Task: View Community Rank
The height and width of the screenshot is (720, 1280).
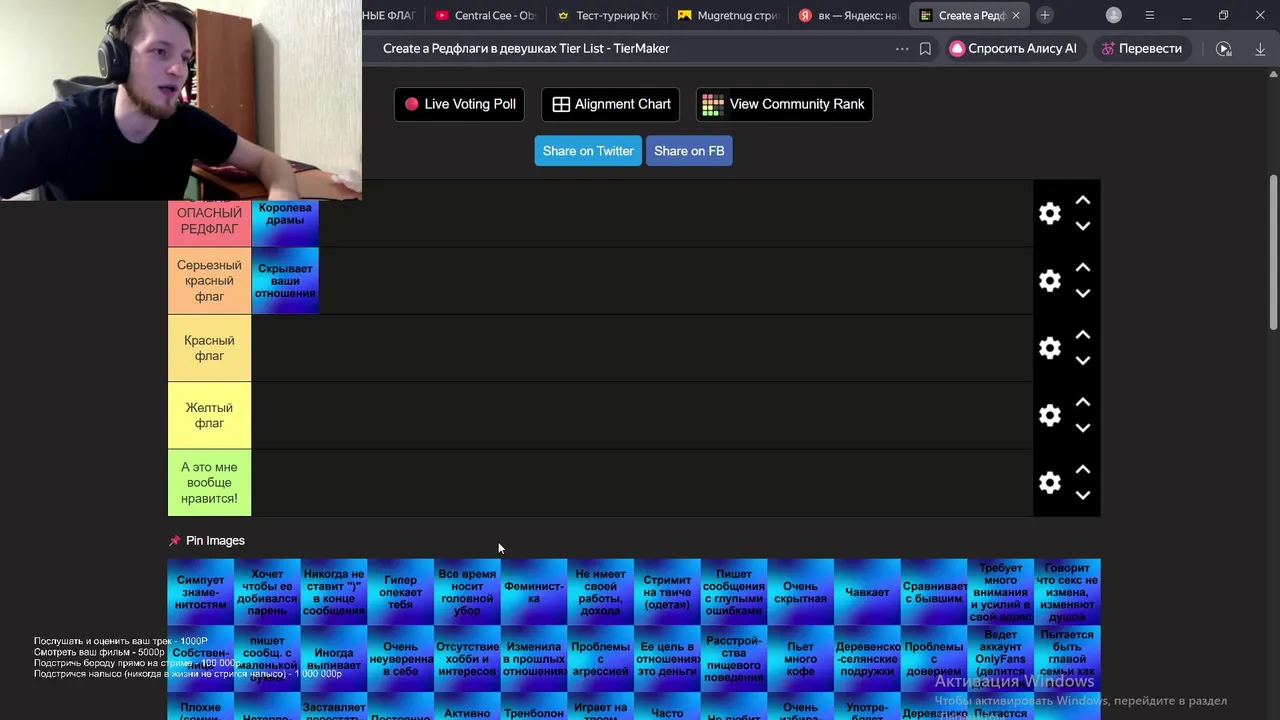Action: click(x=784, y=104)
